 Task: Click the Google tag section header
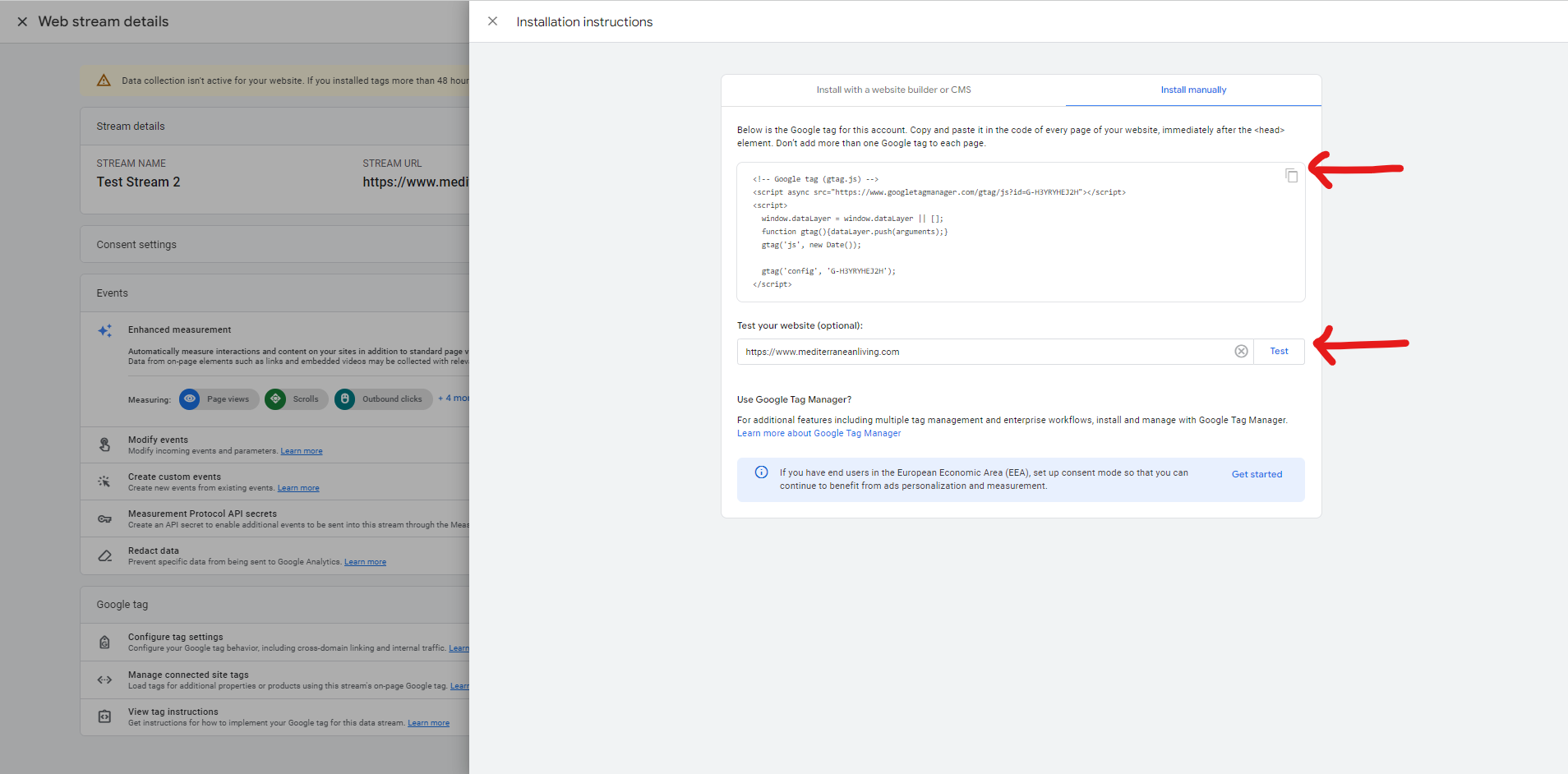tap(274, 605)
